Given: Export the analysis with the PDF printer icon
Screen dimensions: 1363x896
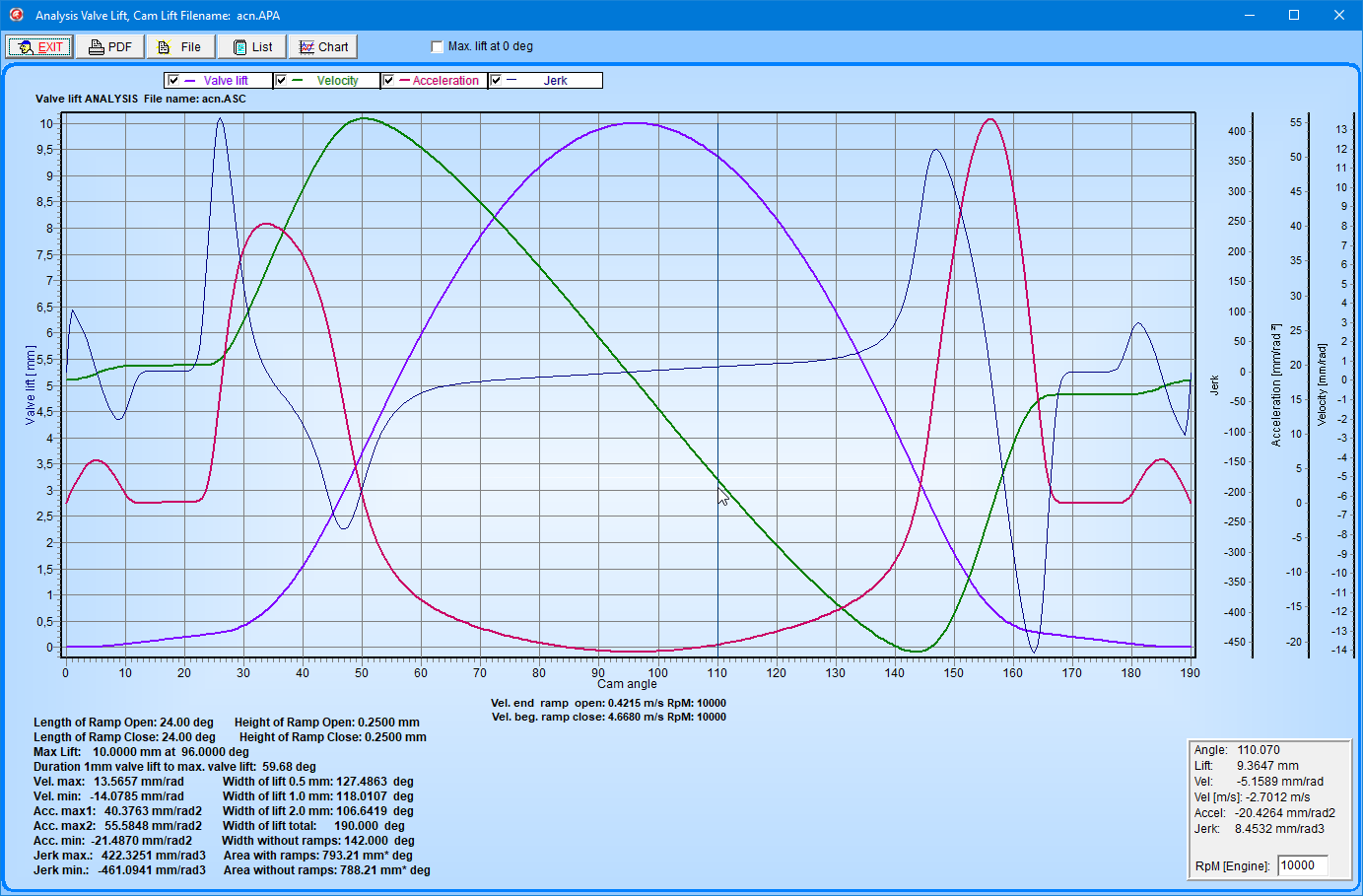Looking at the screenshot, I should coord(97,46).
